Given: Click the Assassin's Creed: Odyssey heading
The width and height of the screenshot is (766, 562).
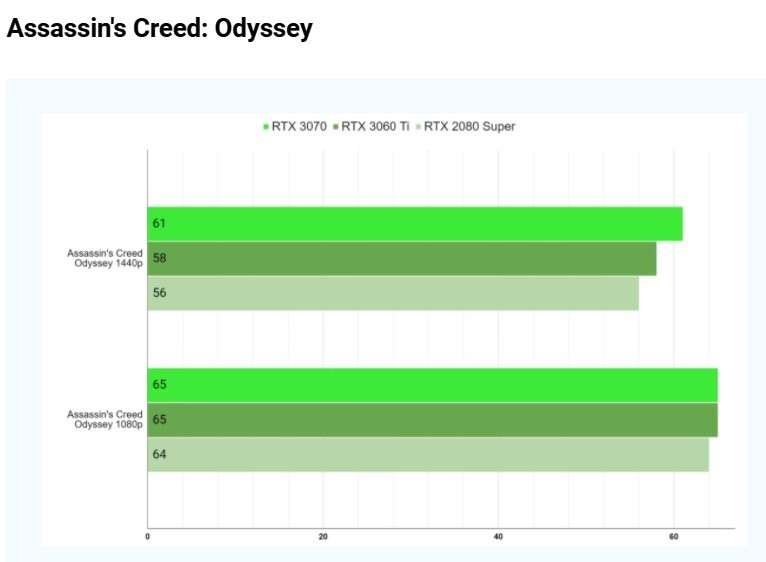Looking at the screenshot, I should pyautogui.click(x=160, y=29).
